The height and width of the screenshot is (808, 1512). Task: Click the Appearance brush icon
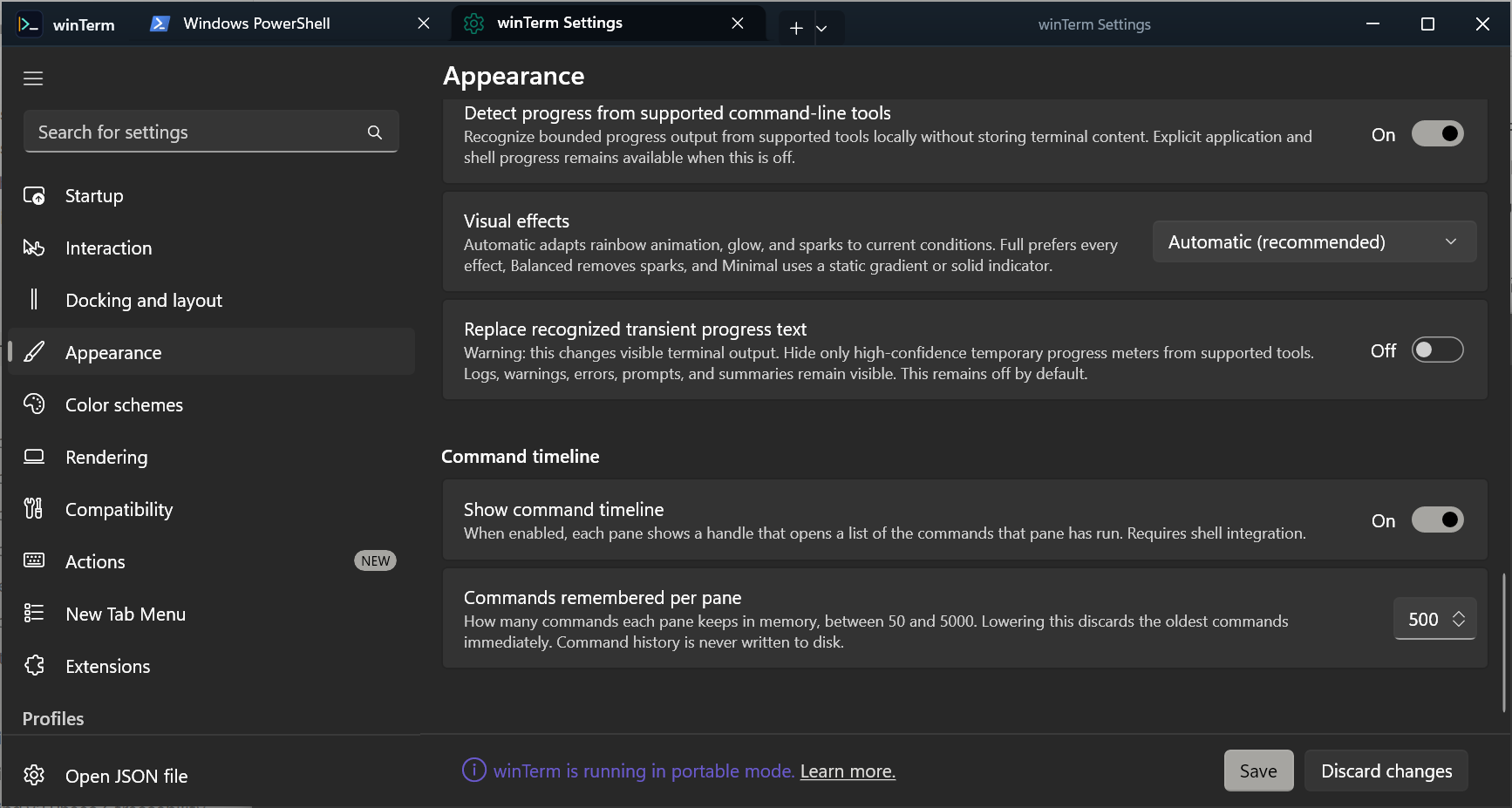pyautogui.click(x=34, y=352)
